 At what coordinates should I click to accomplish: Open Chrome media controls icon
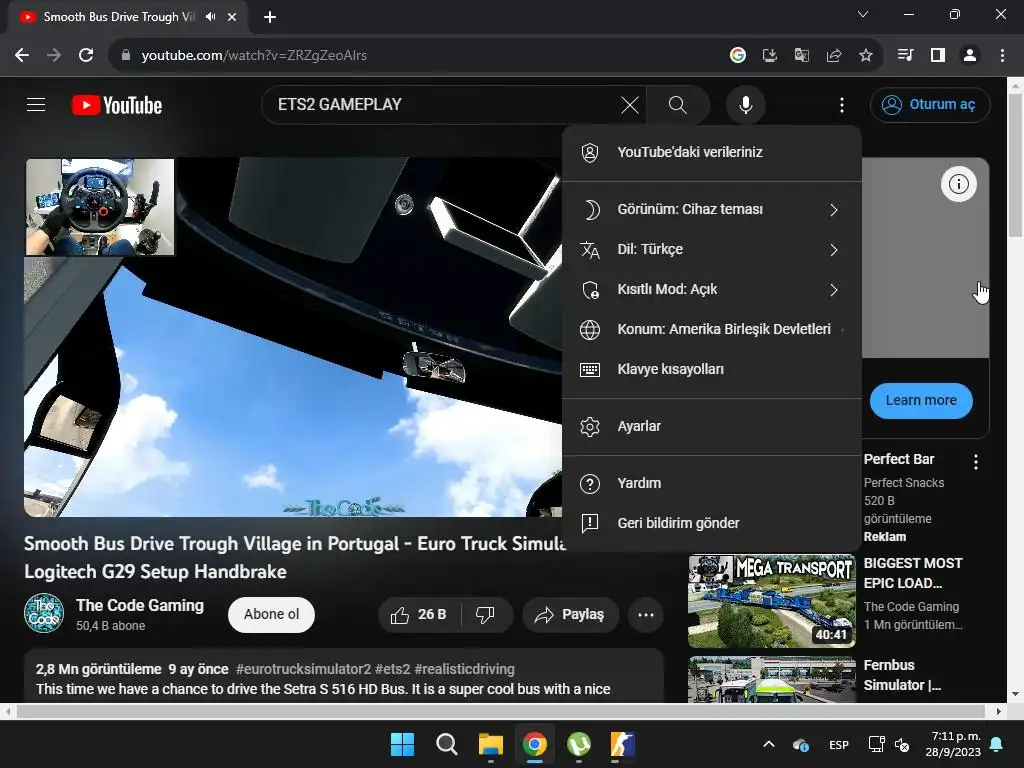pyautogui.click(x=905, y=56)
